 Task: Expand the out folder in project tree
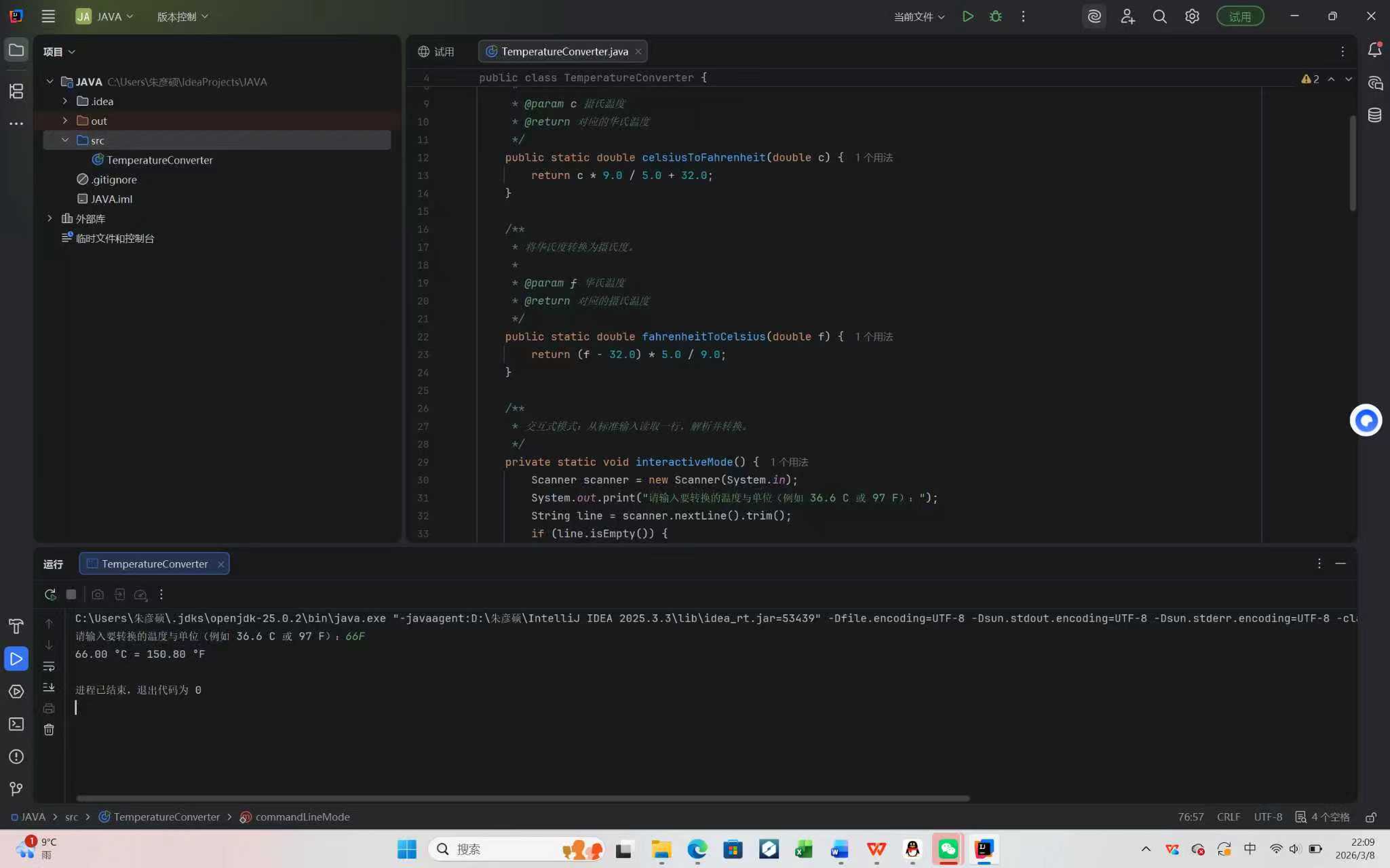pos(65,121)
